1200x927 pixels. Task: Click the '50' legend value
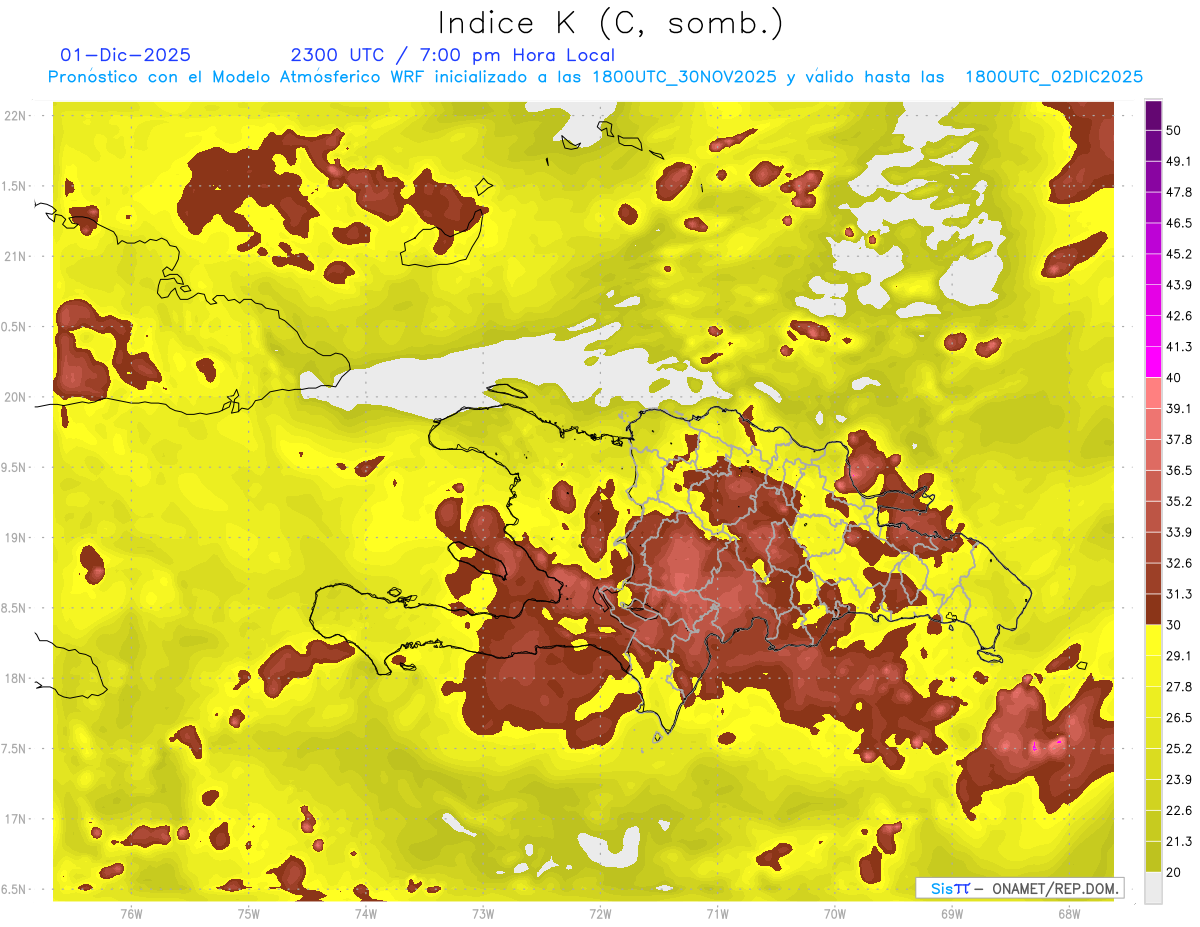[x=1174, y=131]
